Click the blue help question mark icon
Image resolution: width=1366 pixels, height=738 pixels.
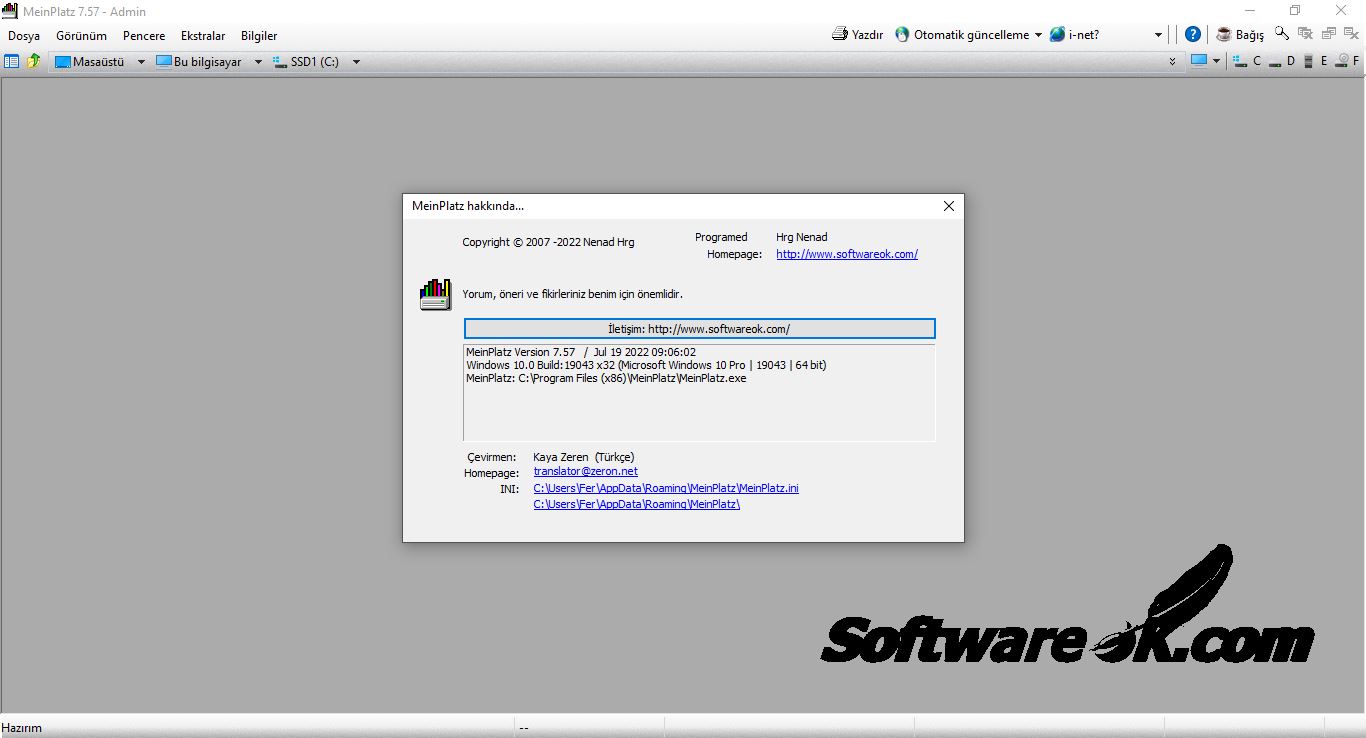click(x=1193, y=34)
